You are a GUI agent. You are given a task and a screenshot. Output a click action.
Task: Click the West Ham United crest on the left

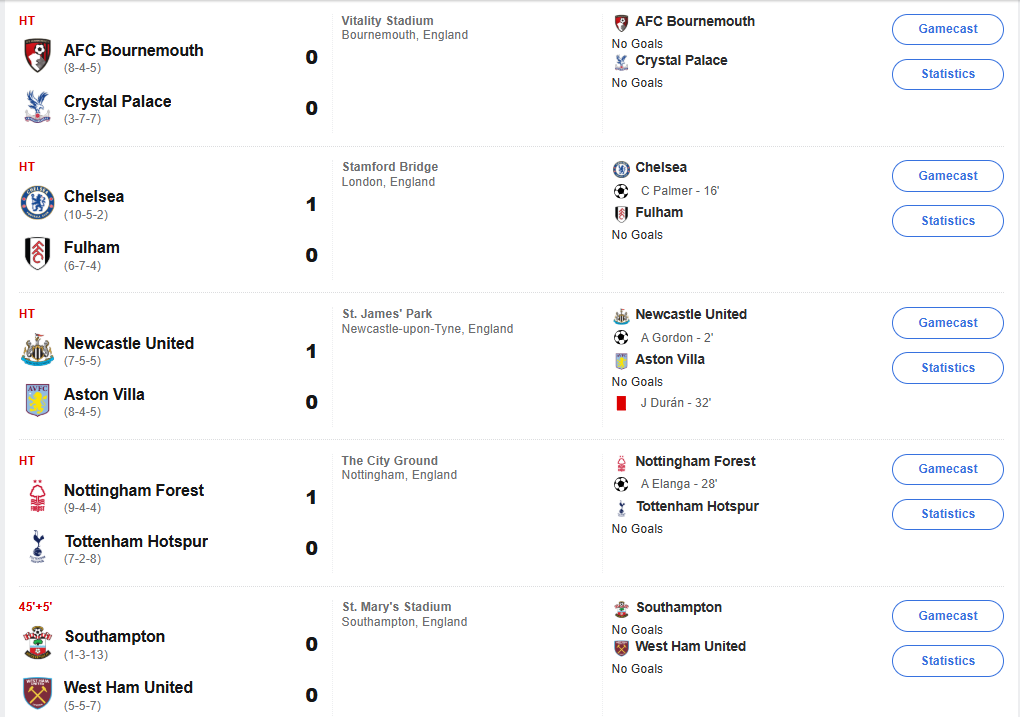pyautogui.click(x=38, y=694)
